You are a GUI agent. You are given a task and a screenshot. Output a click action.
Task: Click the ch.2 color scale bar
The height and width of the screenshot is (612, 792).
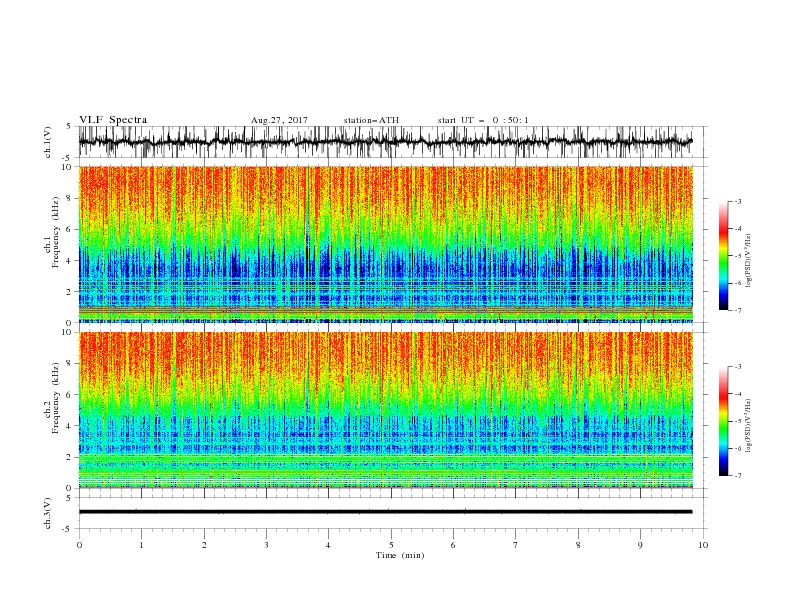click(x=724, y=421)
